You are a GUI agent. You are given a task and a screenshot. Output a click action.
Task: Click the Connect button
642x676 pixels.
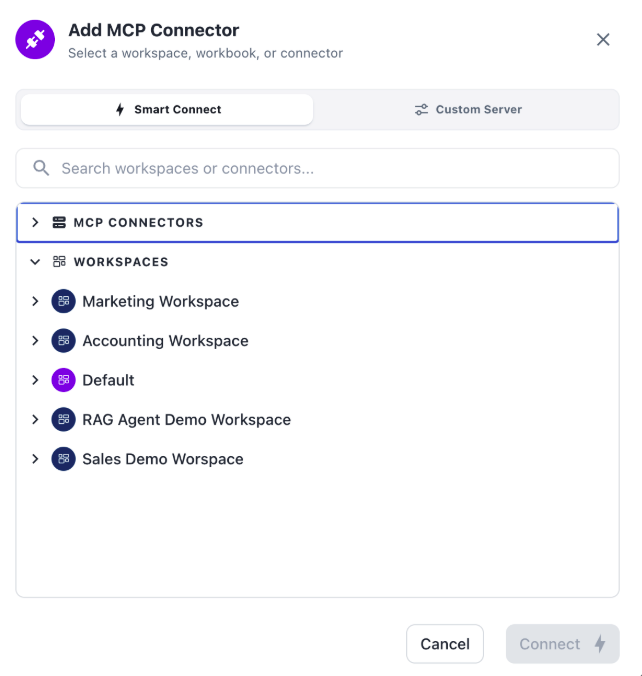(563, 644)
